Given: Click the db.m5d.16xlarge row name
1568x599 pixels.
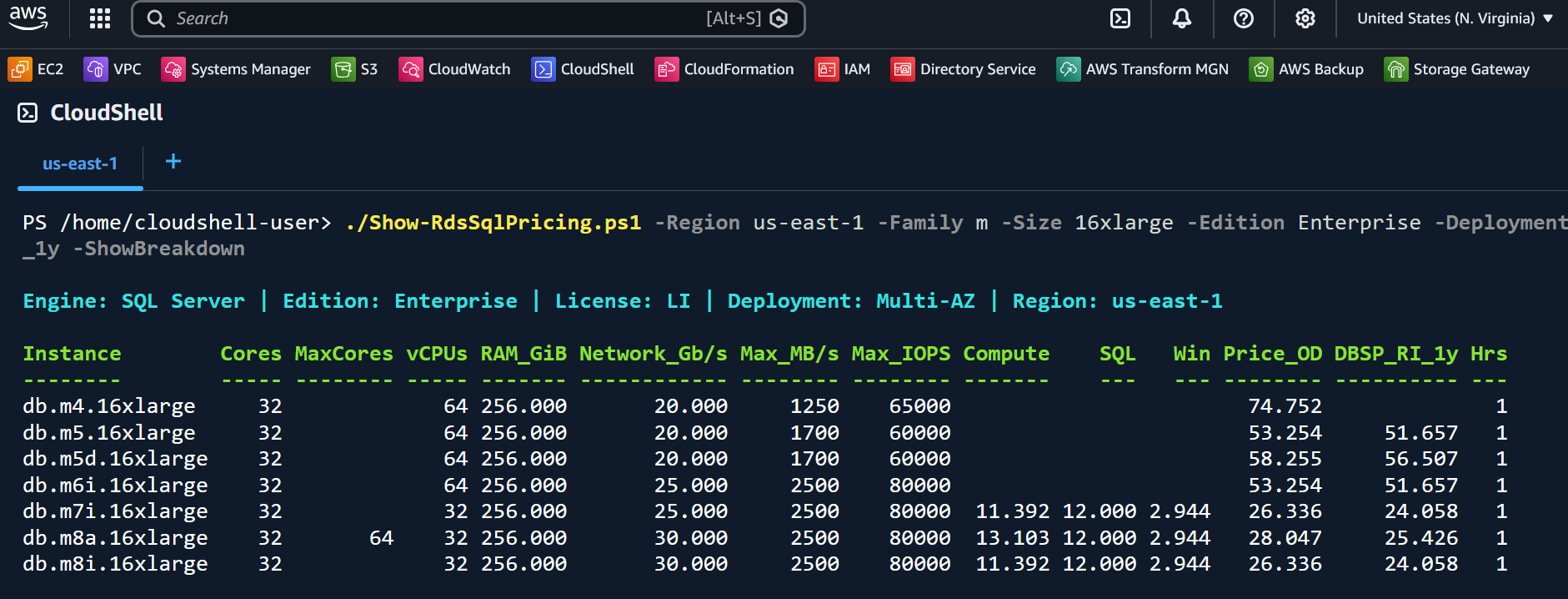Looking at the screenshot, I should pos(115,459).
